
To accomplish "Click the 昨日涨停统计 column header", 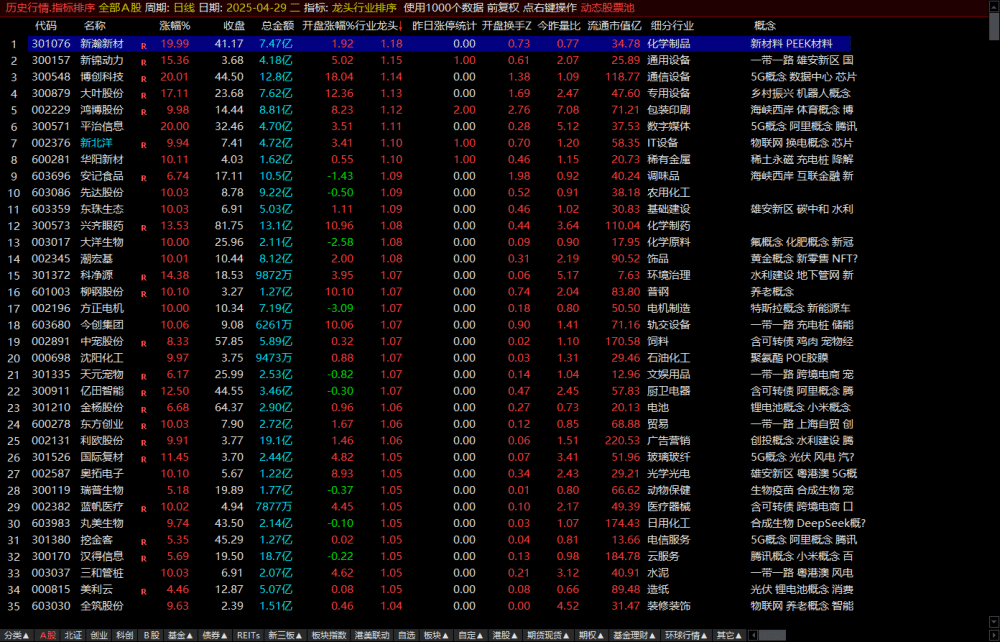I will (444, 26).
